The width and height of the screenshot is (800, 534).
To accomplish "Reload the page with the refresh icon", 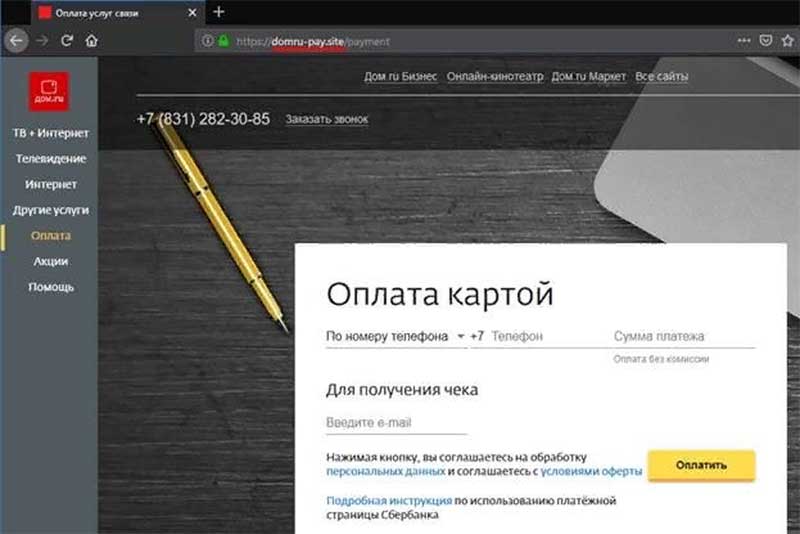I will (x=67, y=41).
